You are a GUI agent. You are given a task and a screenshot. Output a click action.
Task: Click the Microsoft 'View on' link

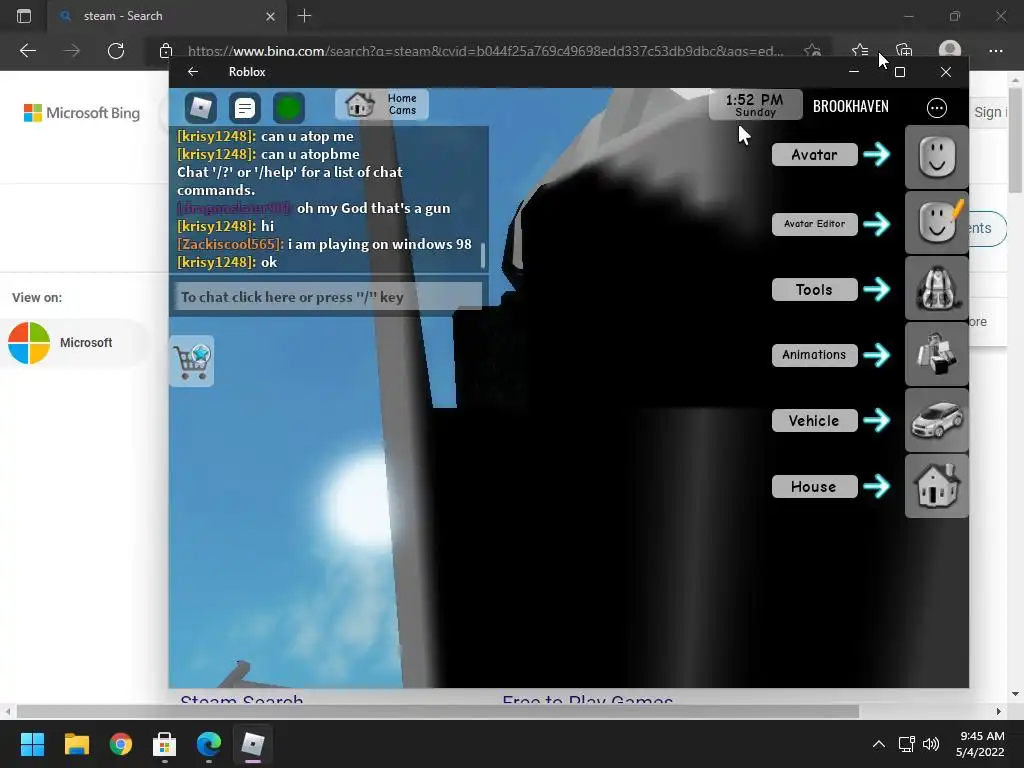click(74, 343)
